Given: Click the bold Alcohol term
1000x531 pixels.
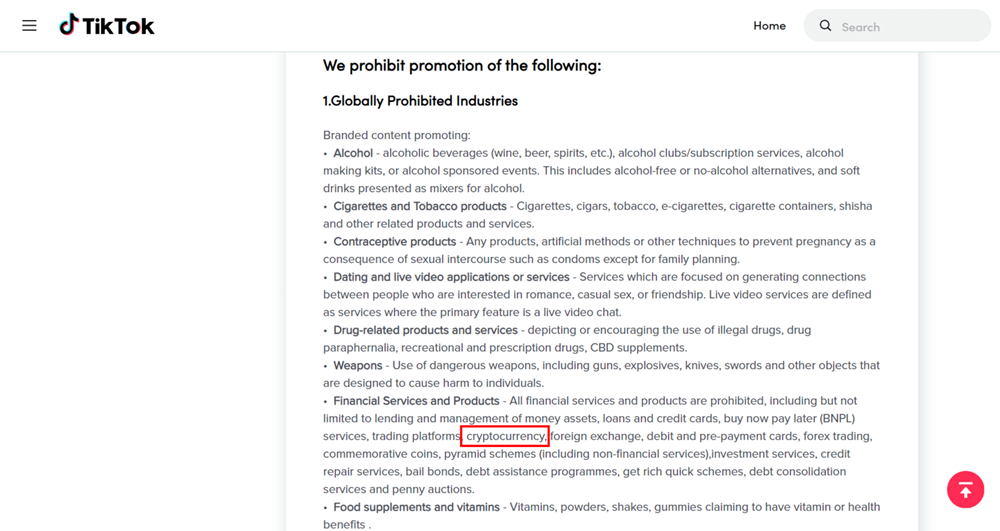Looking at the screenshot, I should pyautogui.click(x=353, y=153).
